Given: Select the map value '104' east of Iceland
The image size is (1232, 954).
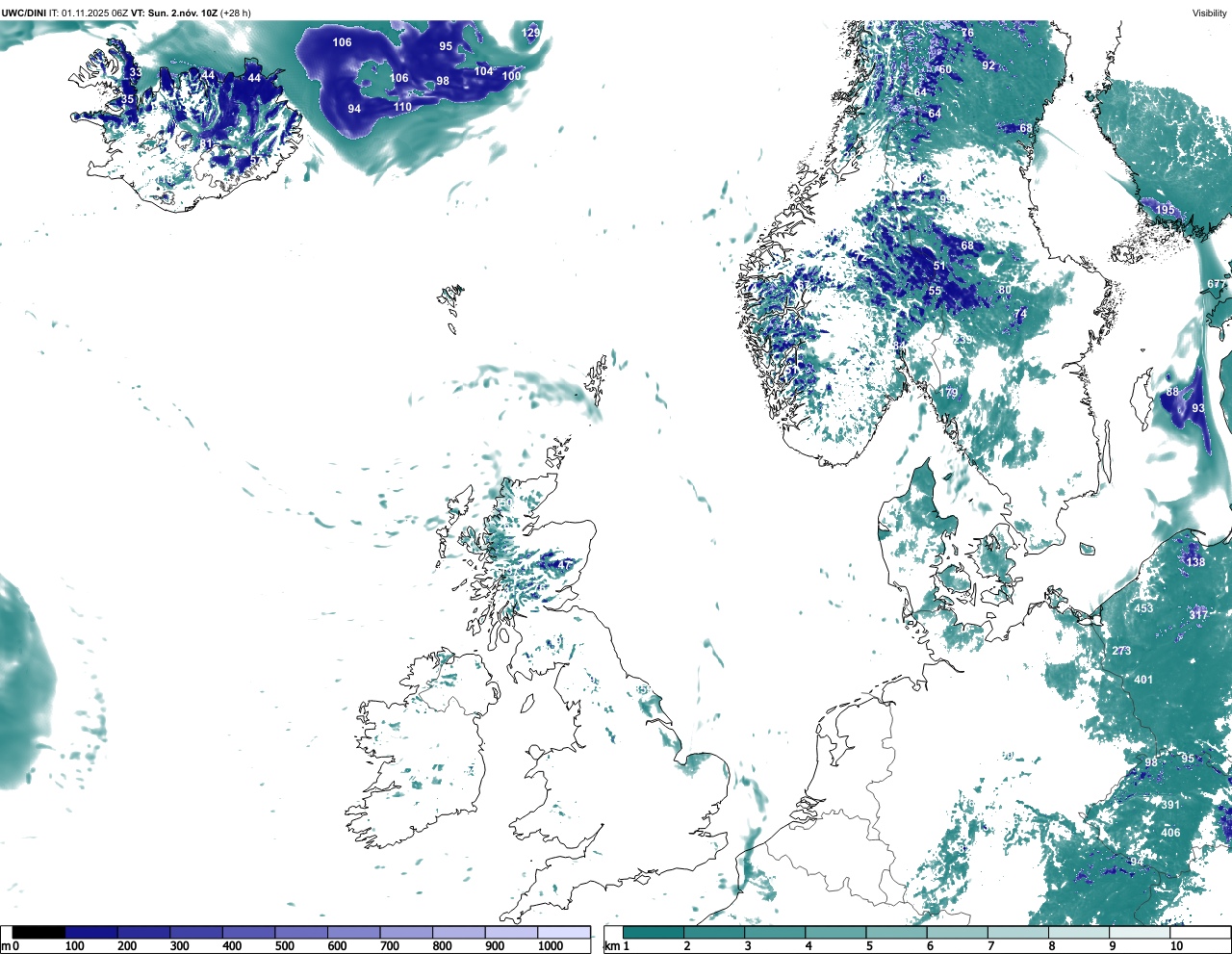Looking at the screenshot, I should (x=483, y=71).
